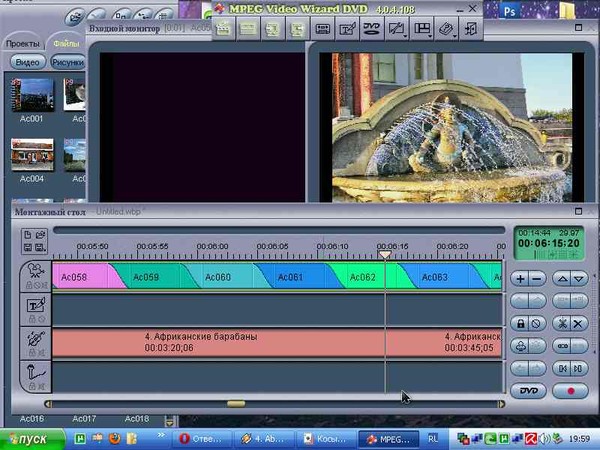The width and height of the screenshot is (600, 450).
Task: Click the third green toolbar icon
Action: [x=272, y=29]
